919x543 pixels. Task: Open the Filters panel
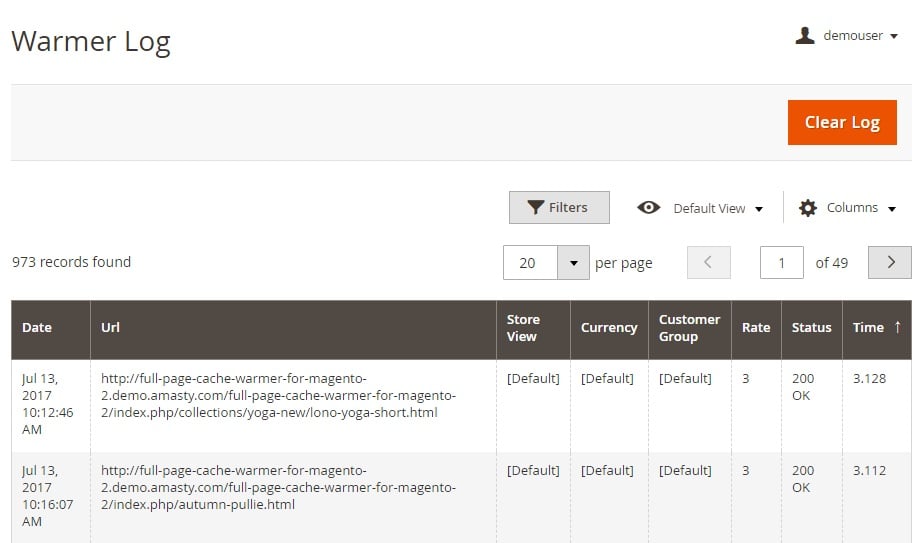559,207
